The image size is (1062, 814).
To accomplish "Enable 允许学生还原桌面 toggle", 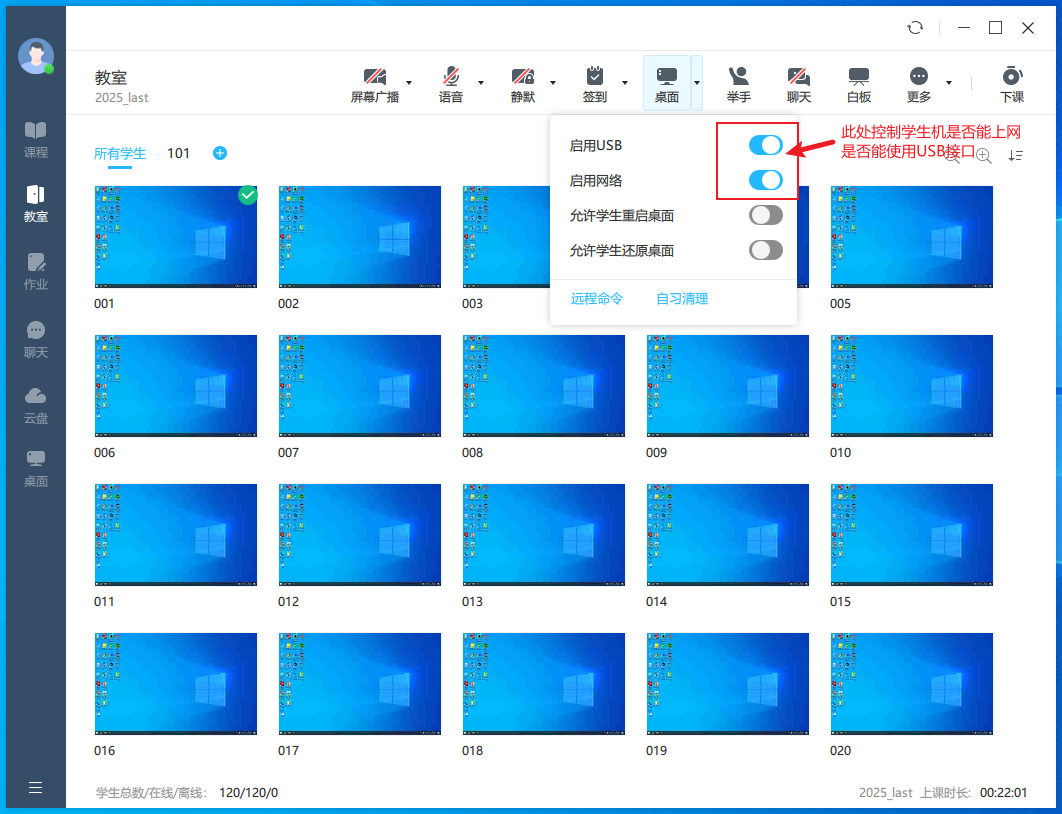I will tap(766, 250).
